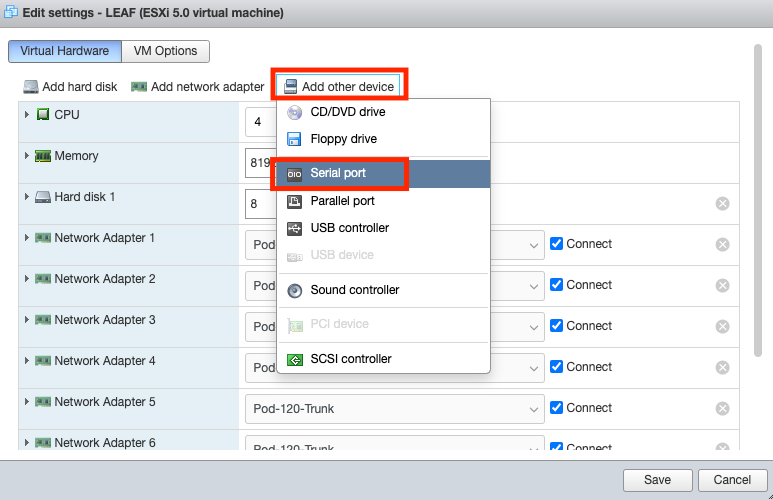Toggle Connect checkbox for Network Adapter 3
This screenshot has width=773, height=500.
pos(557,326)
